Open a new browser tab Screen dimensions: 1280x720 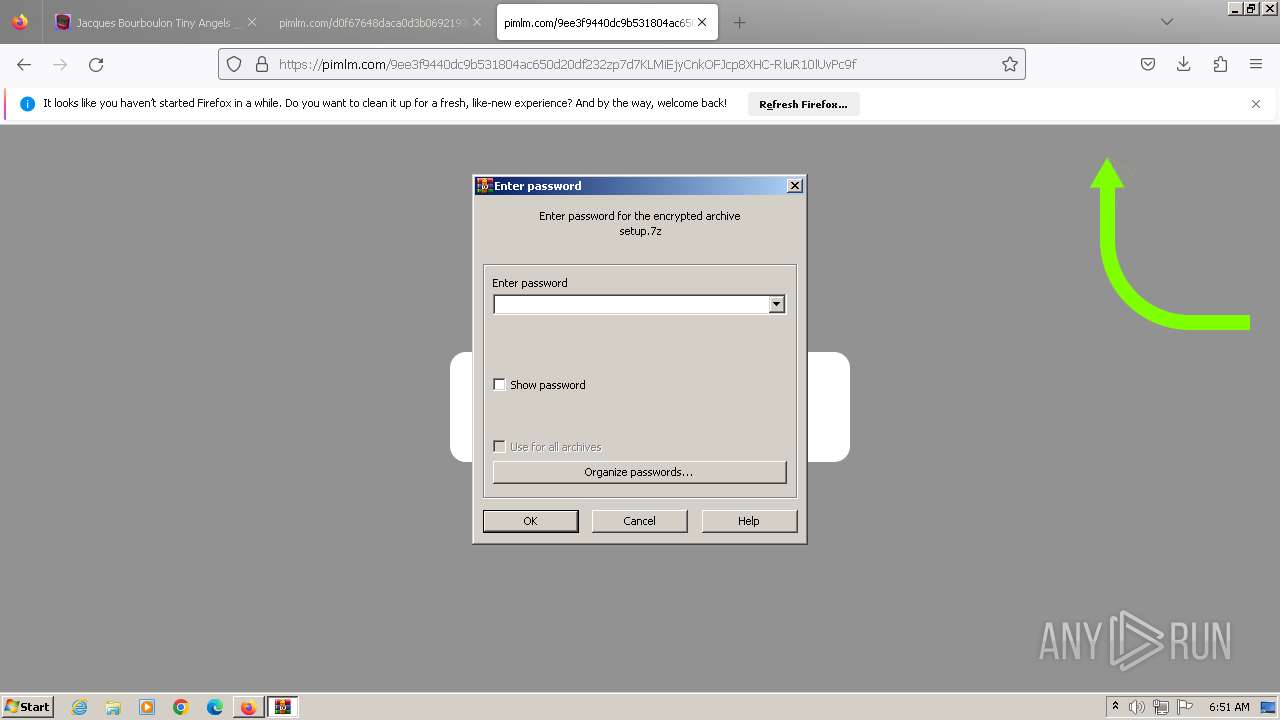739,22
